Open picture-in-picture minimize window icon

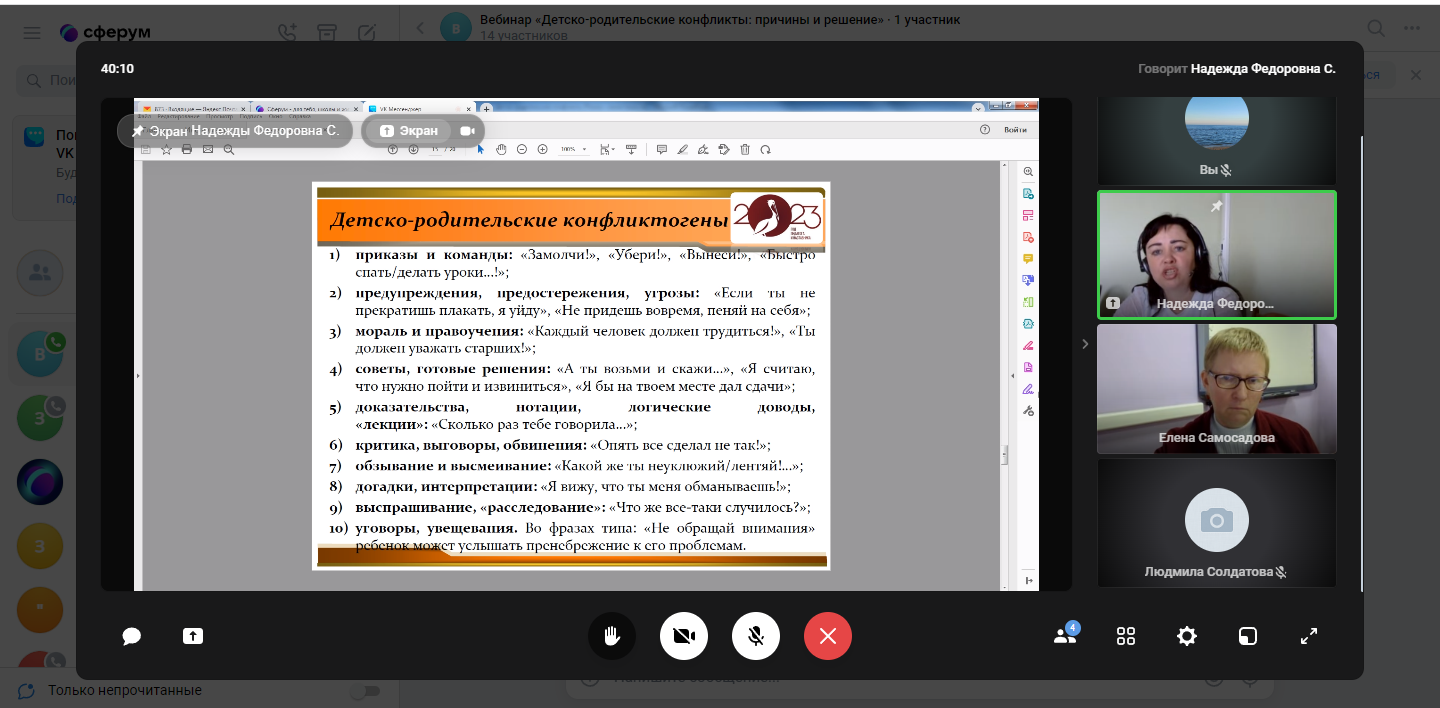1248,636
